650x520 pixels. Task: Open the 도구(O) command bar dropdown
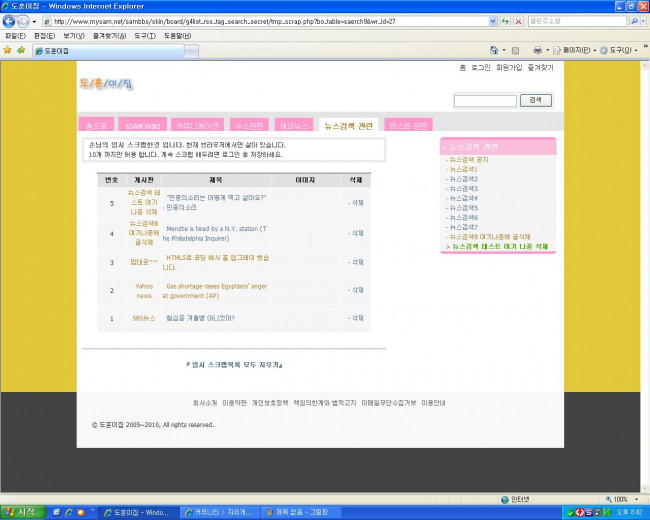tap(619, 50)
